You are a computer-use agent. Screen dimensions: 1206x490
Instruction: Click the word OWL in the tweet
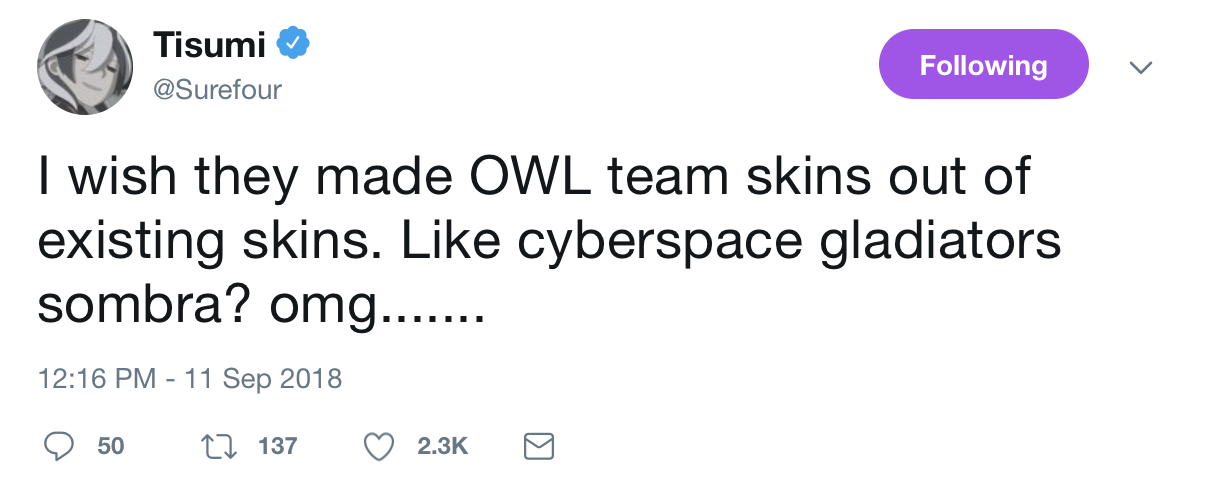coord(522,178)
